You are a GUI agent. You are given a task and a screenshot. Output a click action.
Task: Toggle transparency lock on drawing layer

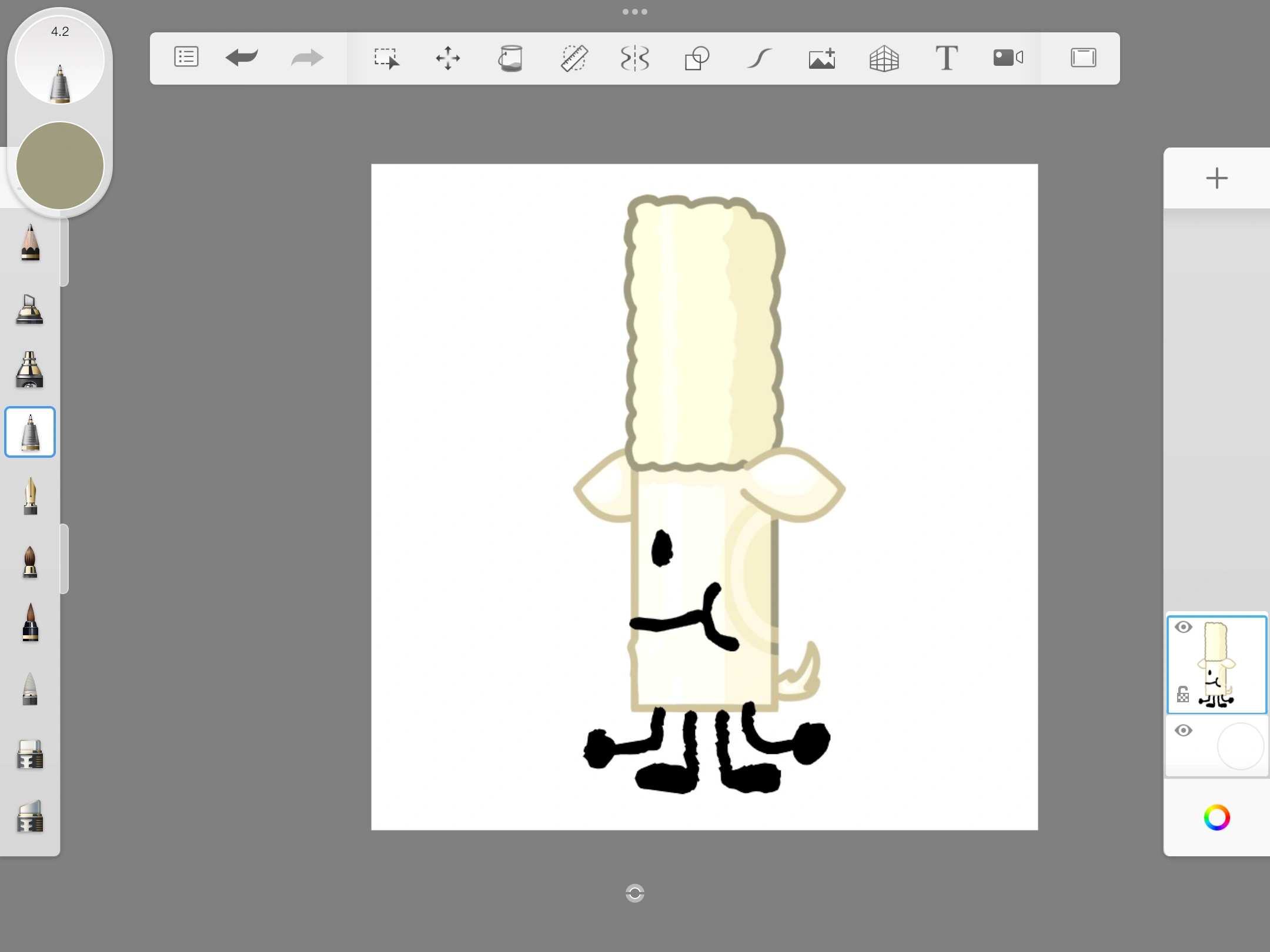tap(1183, 695)
